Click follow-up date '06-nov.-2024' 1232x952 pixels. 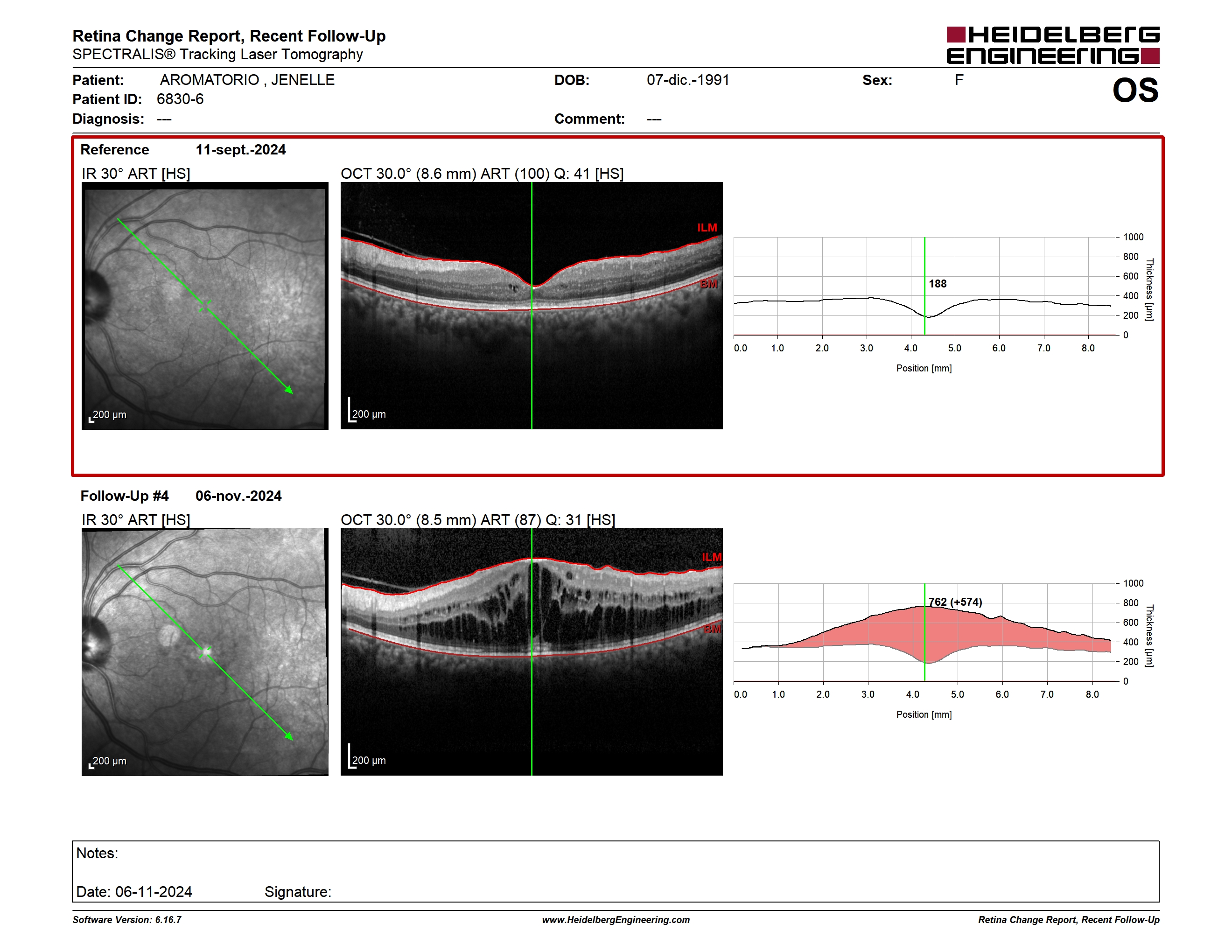click(x=238, y=496)
